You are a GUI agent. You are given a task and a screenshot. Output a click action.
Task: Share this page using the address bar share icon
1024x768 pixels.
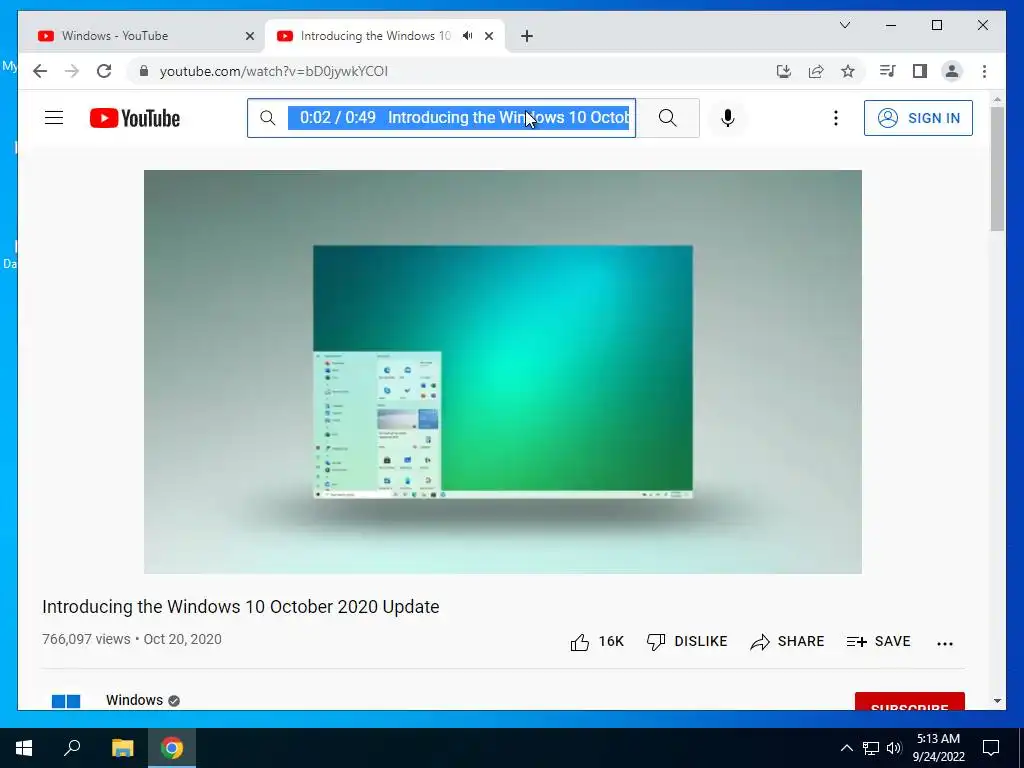[816, 71]
